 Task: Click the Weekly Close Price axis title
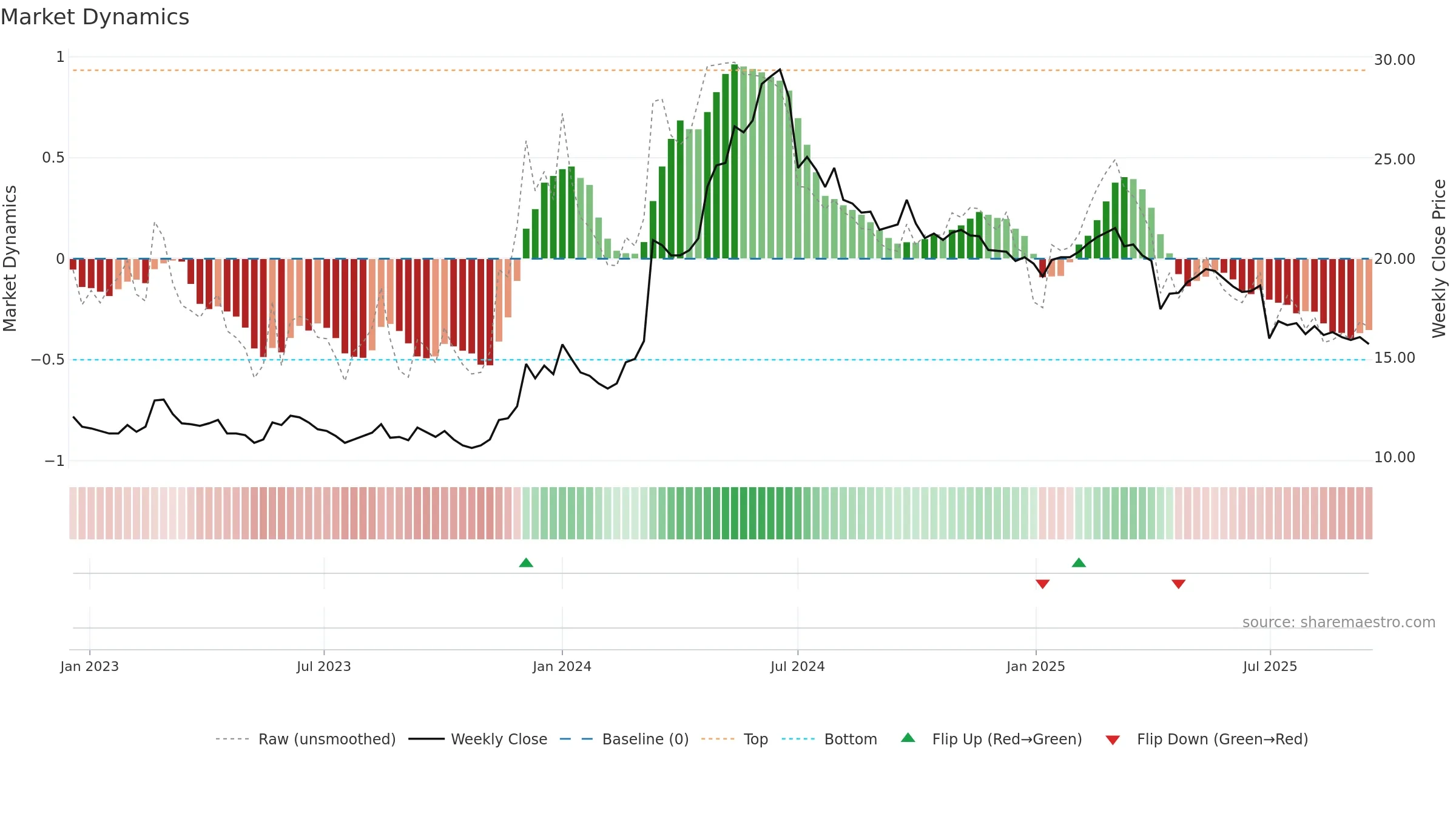1440,258
